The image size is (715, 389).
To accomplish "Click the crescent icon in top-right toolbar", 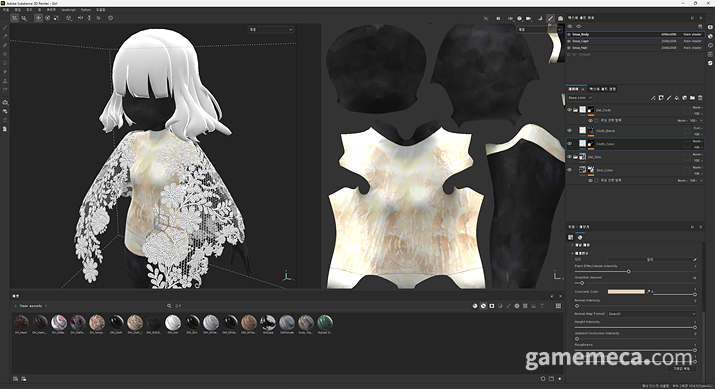I will (x=540, y=18).
